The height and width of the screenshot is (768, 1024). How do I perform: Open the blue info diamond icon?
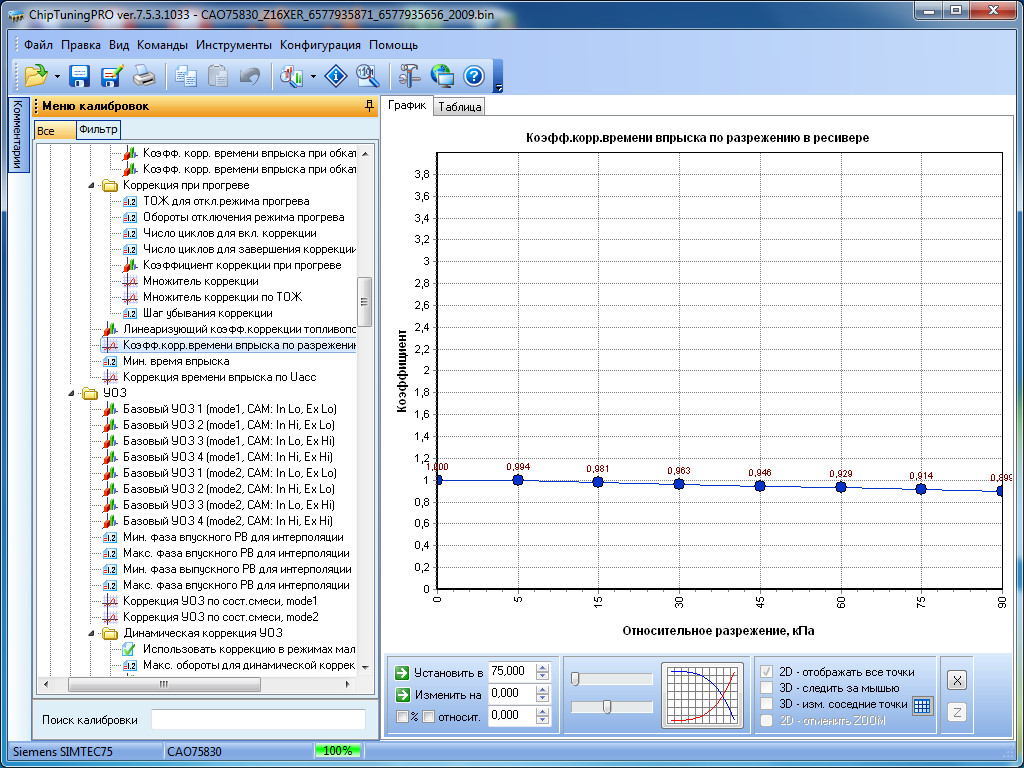pyautogui.click(x=338, y=76)
